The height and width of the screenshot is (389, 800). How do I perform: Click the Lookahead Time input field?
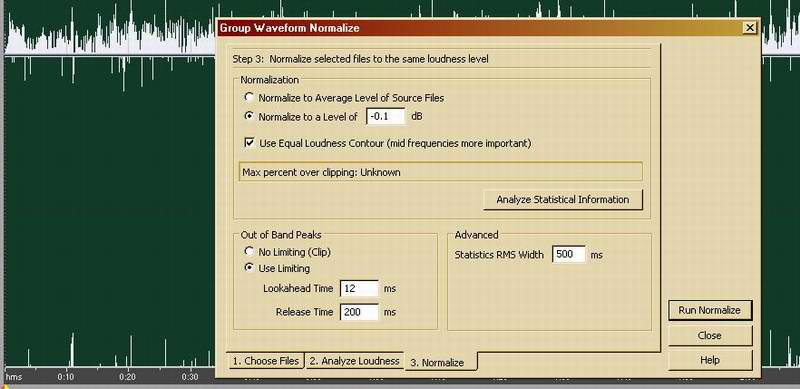coord(359,288)
